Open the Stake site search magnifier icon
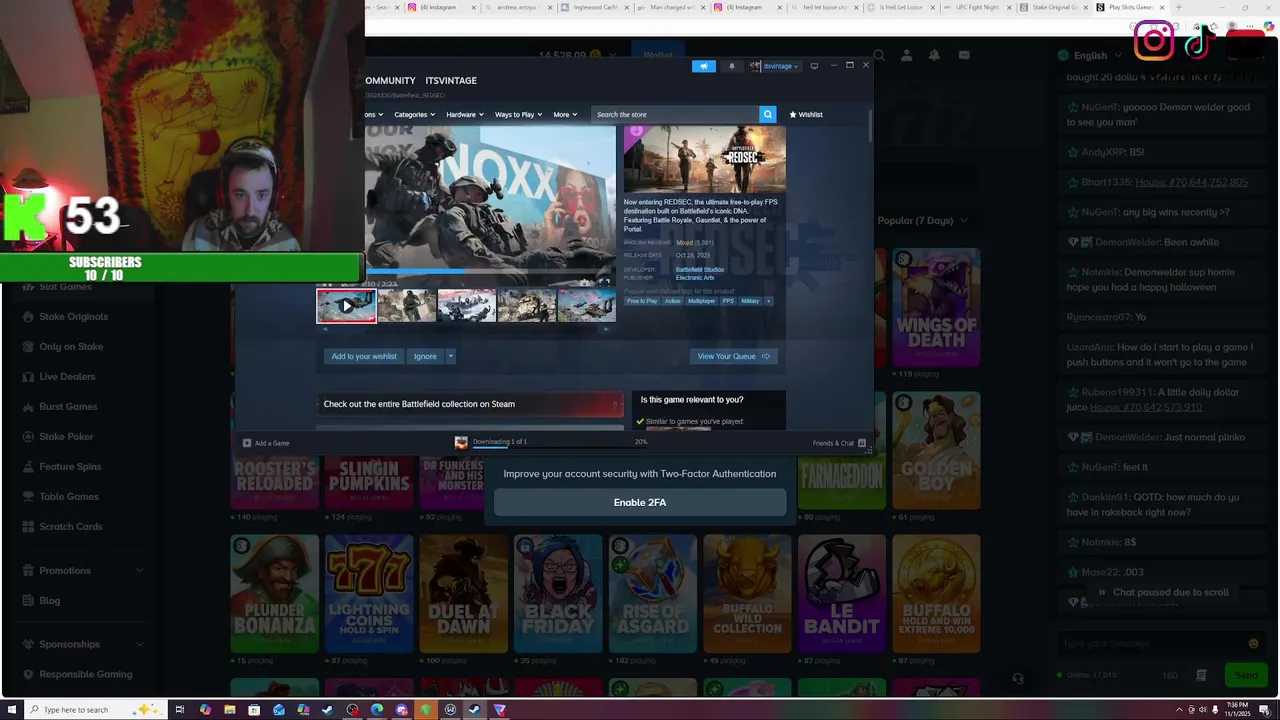This screenshot has width=1280, height=720. [879, 56]
